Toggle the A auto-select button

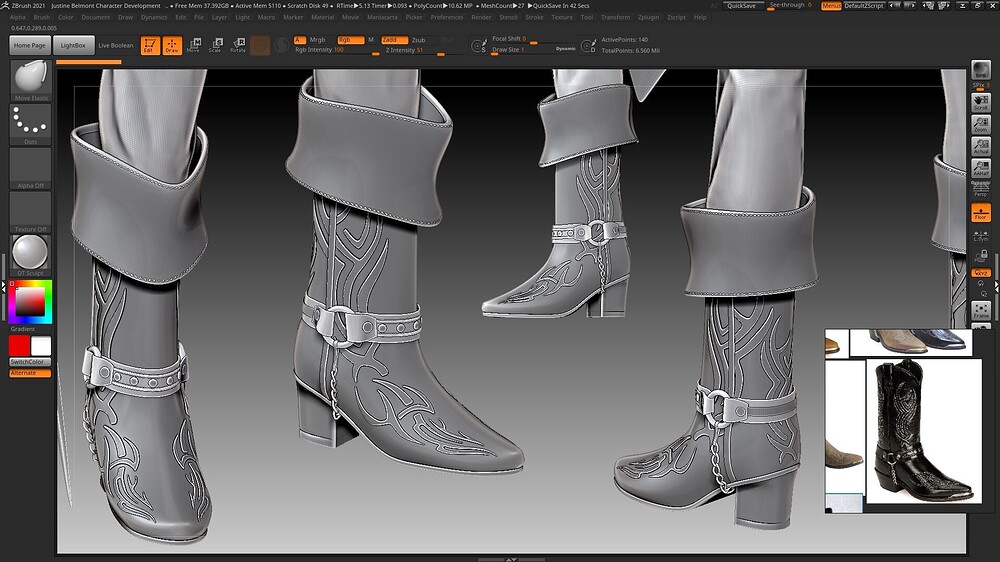[x=298, y=40]
